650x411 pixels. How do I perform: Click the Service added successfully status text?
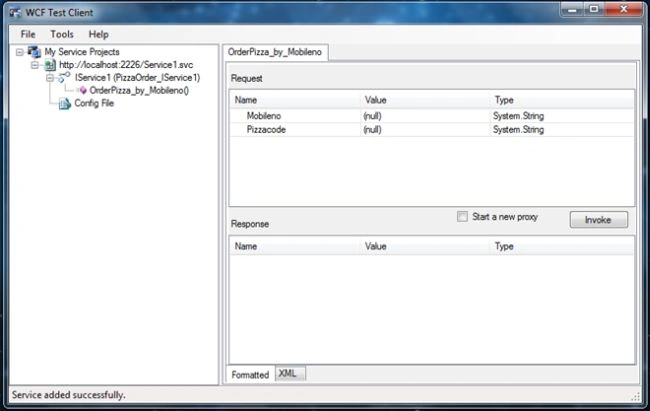pyautogui.click(x=68, y=395)
